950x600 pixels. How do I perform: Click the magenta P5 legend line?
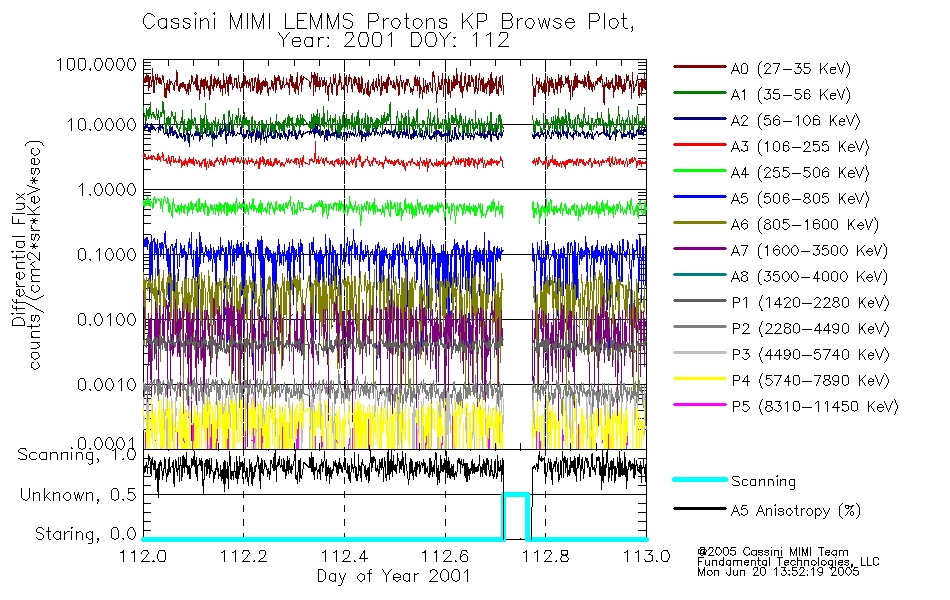click(699, 404)
